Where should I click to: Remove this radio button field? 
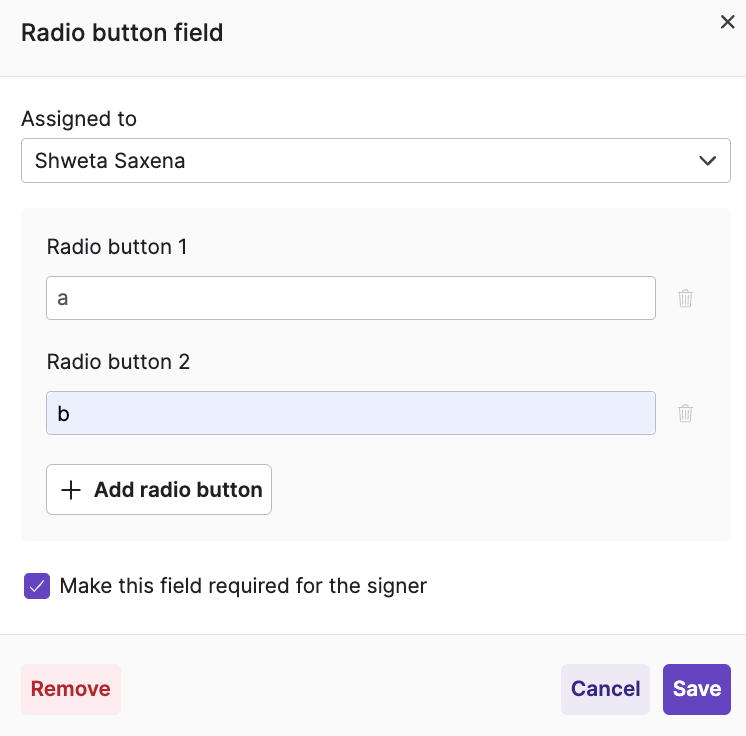[71, 689]
